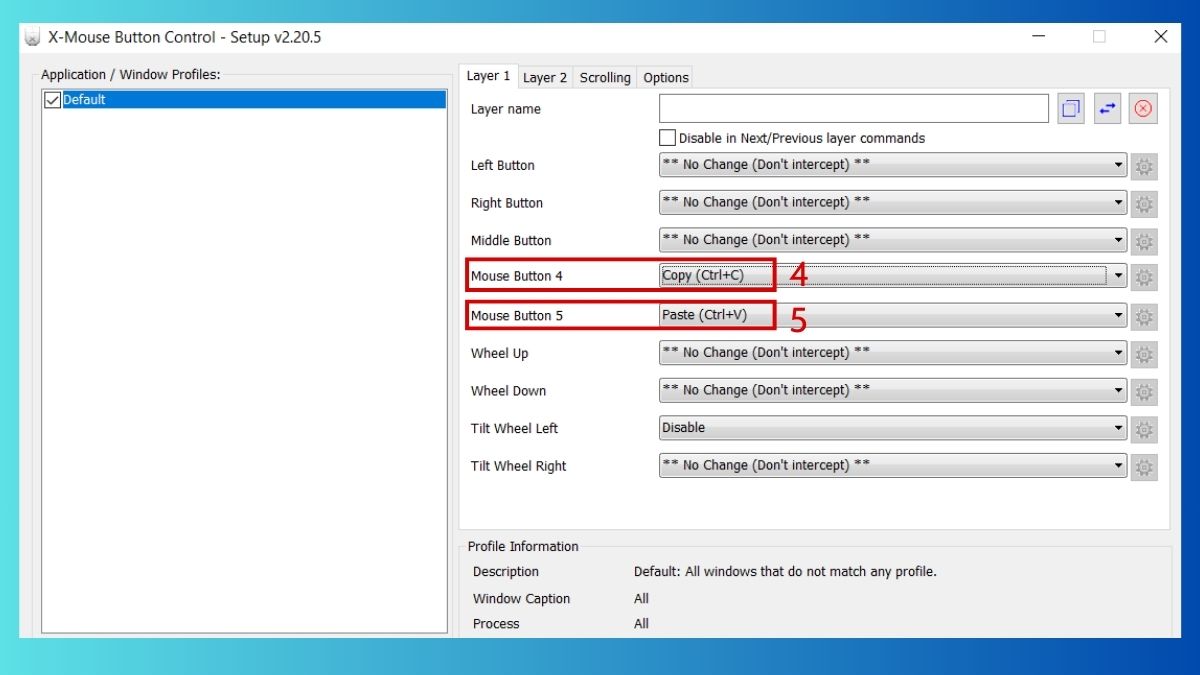
Task: Click the Mouse Button 5 label
Action: tap(517, 316)
